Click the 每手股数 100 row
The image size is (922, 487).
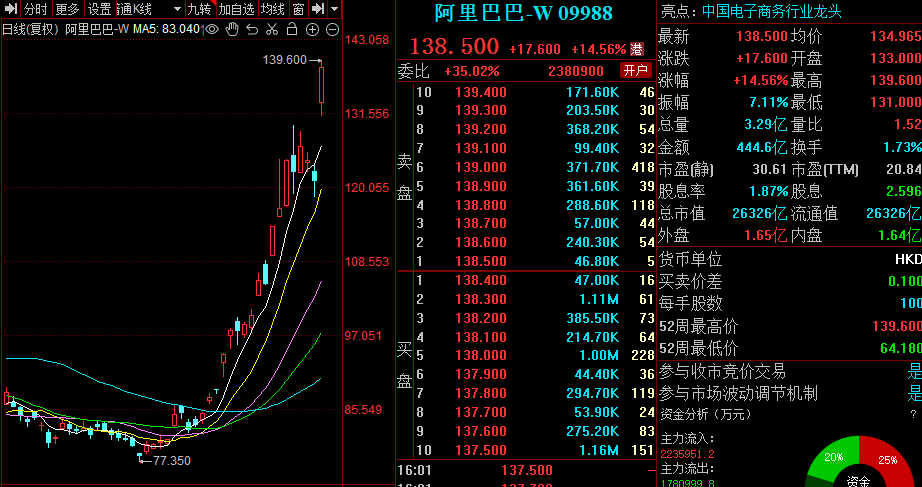789,303
